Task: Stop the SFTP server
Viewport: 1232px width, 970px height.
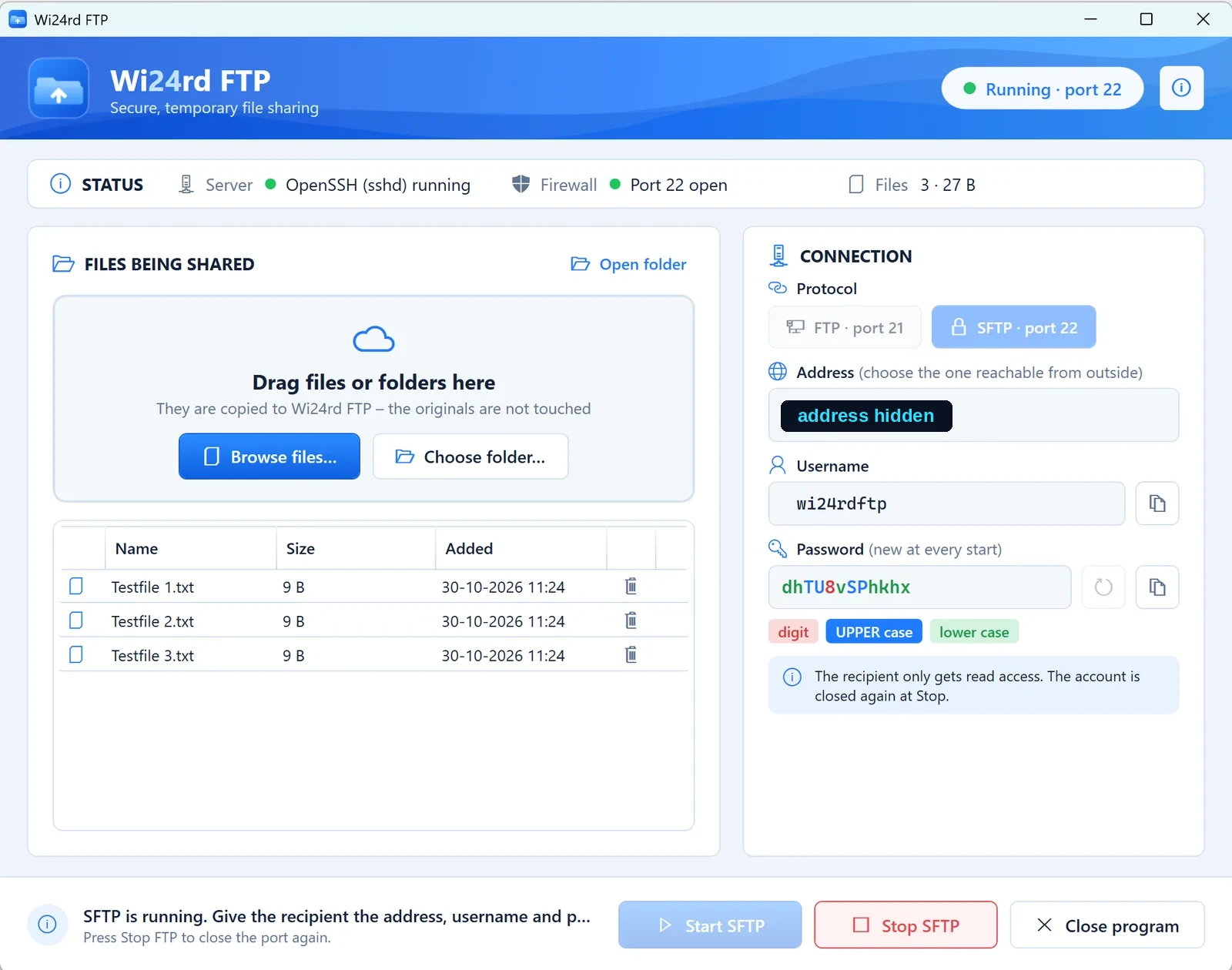Action: click(906, 925)
